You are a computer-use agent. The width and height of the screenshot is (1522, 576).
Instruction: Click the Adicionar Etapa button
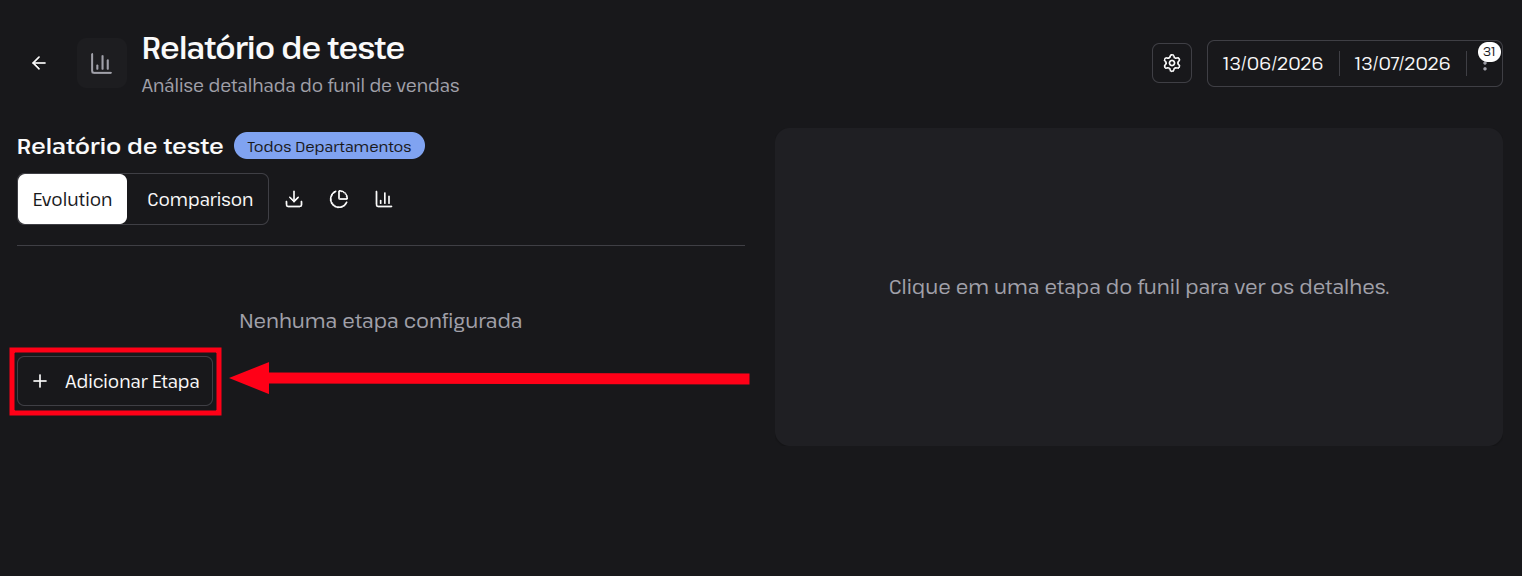point(115,381)
